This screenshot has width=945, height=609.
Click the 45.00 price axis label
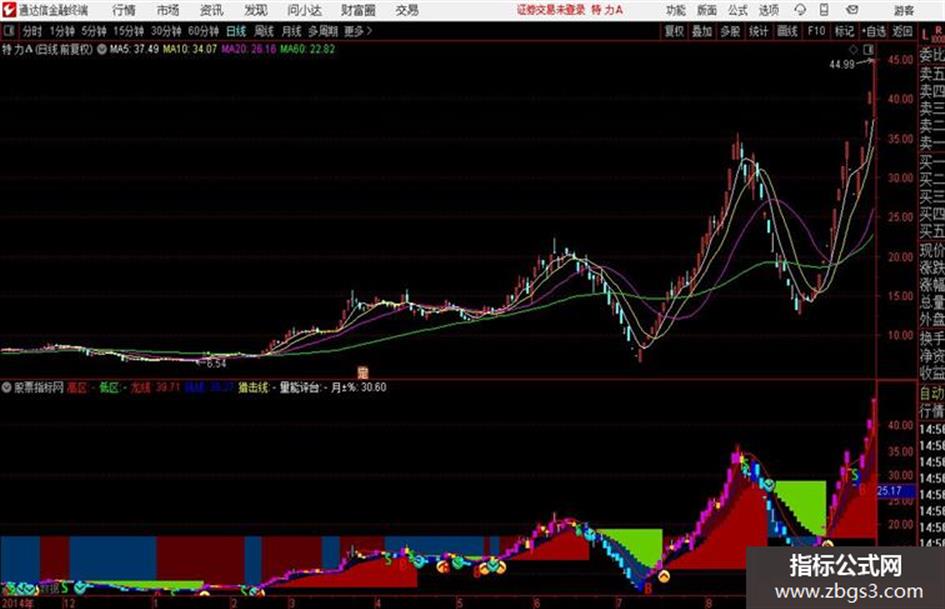coord(901,60)
